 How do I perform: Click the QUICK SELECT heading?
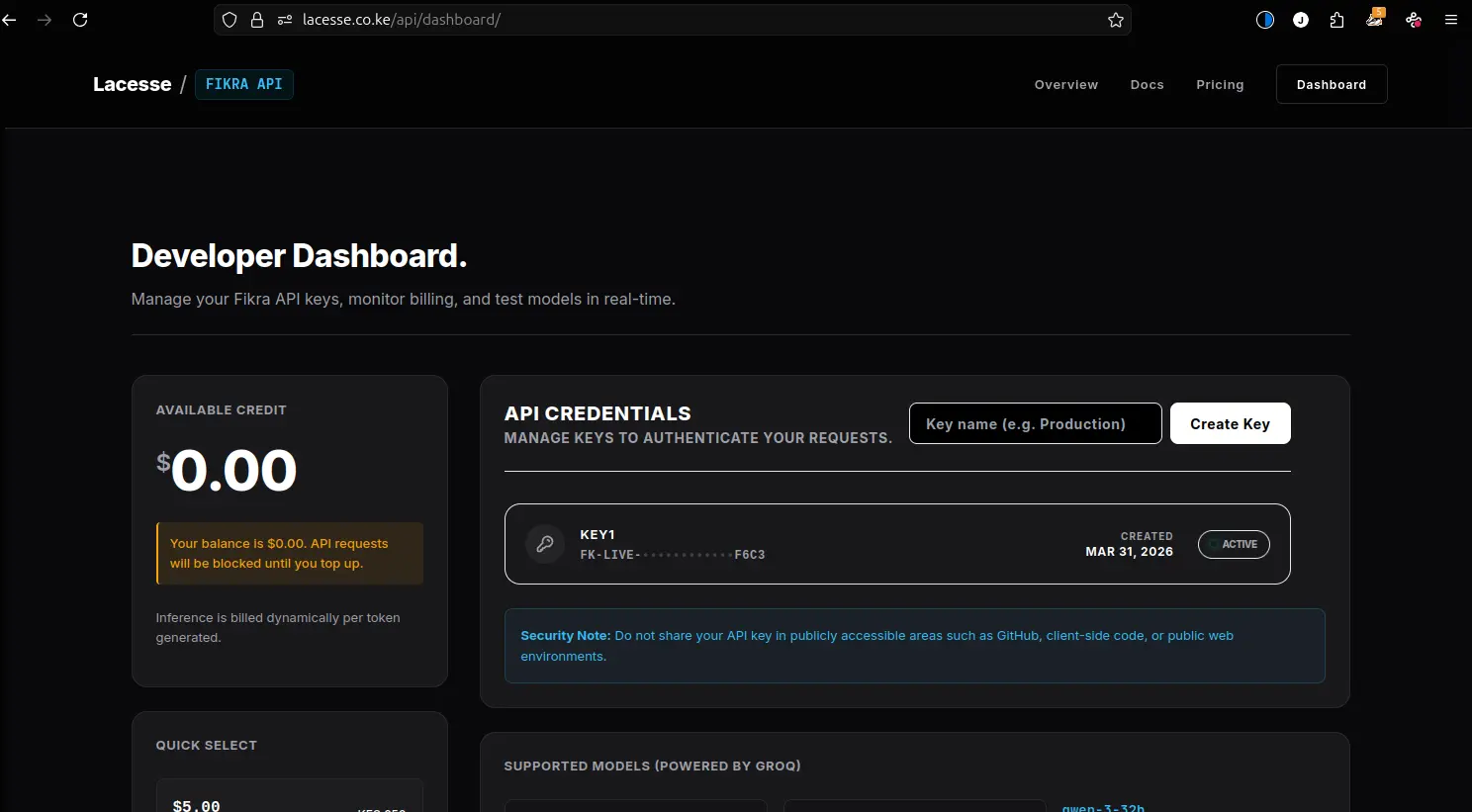[207, 746]
